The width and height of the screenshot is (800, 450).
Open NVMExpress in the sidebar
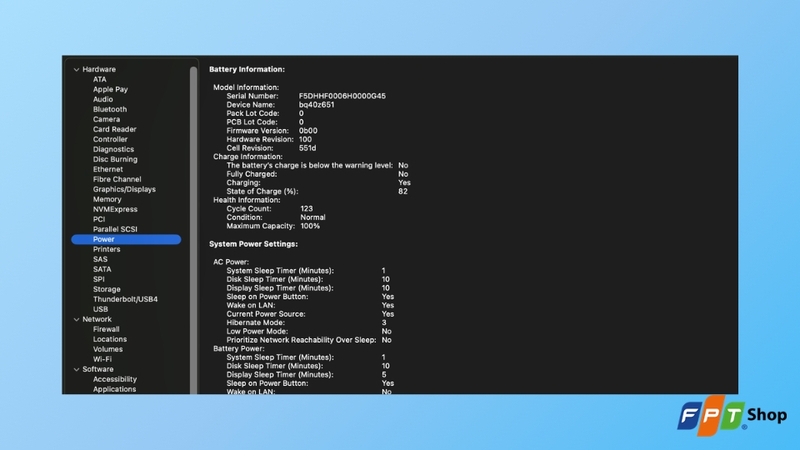(x=115, y=209)
